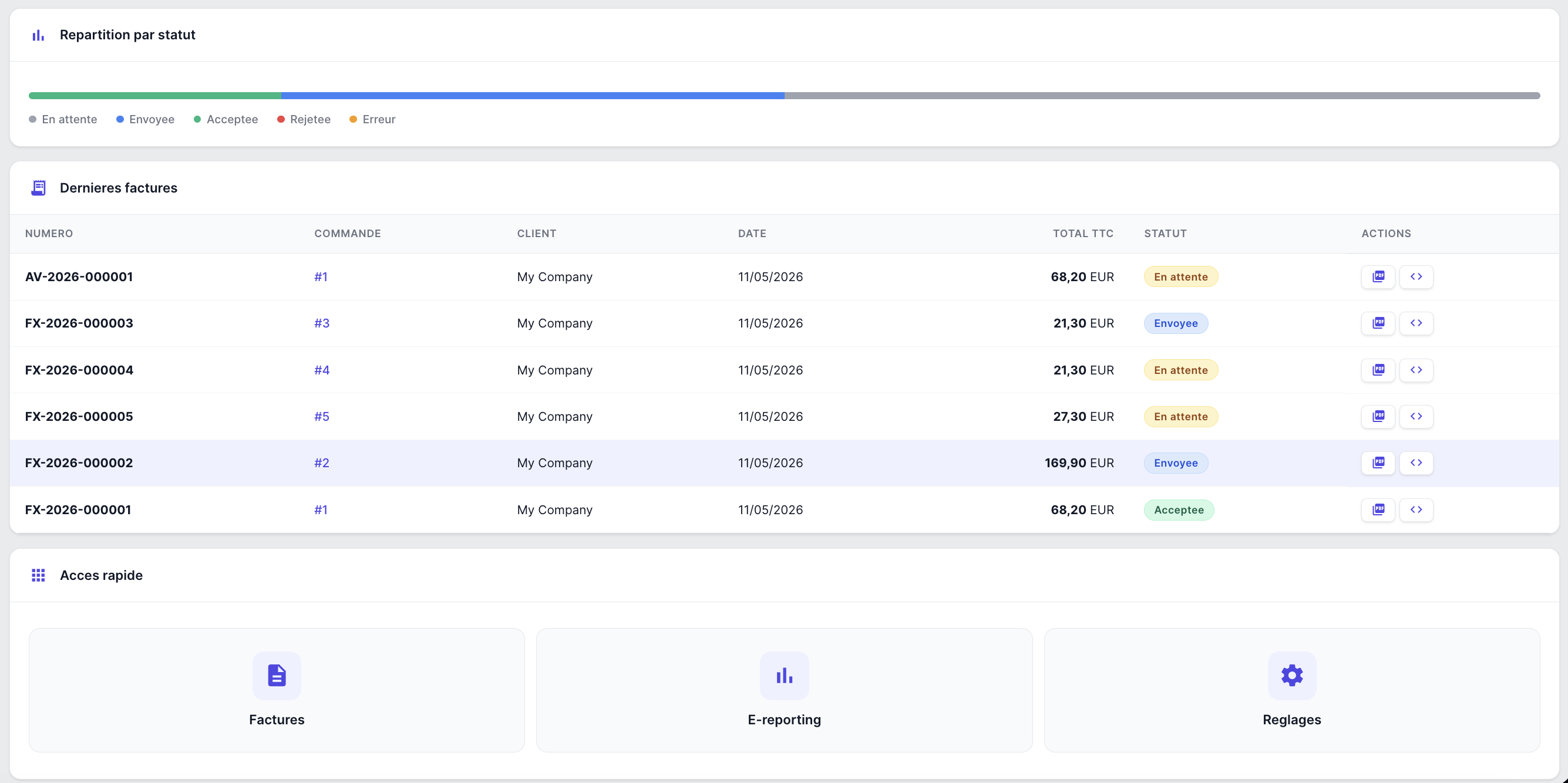Image resolution: width=1568 pixels, height=783 pixels.
Task: Click En attente badge for FX-2026-000005
Action: click(x=1180, y=416)
